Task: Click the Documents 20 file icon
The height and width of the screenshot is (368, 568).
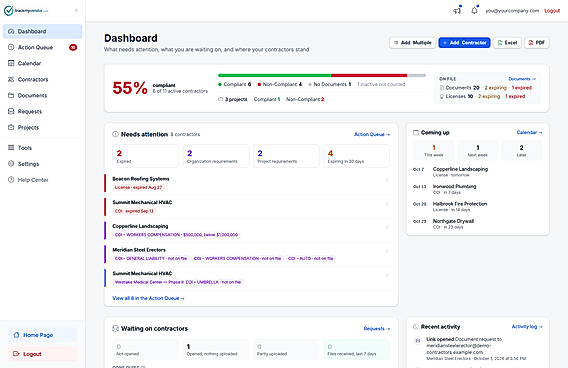Action: (442, 88)
